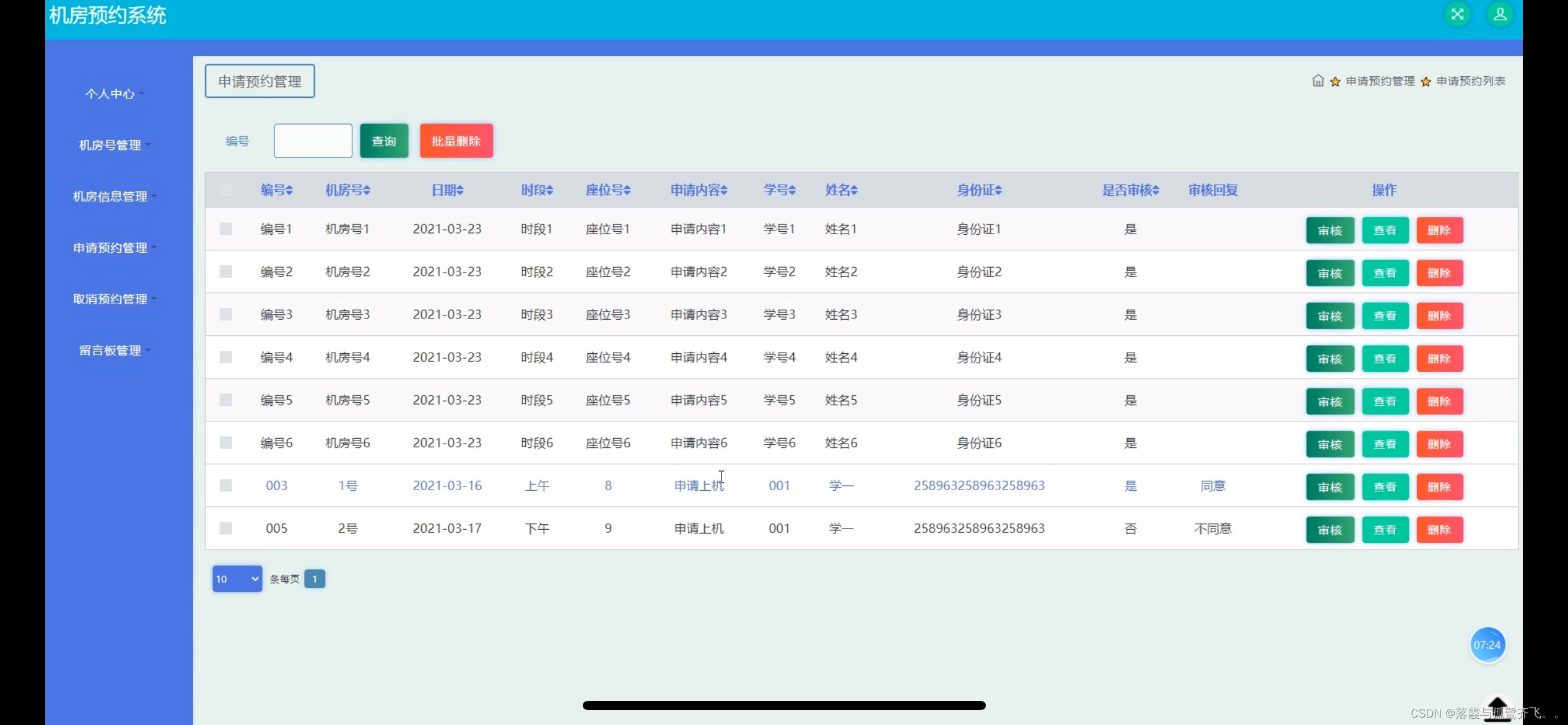The image size is (1568, 725).
Task: Check the row checkbox for 编号6
Action: [226, 443]
